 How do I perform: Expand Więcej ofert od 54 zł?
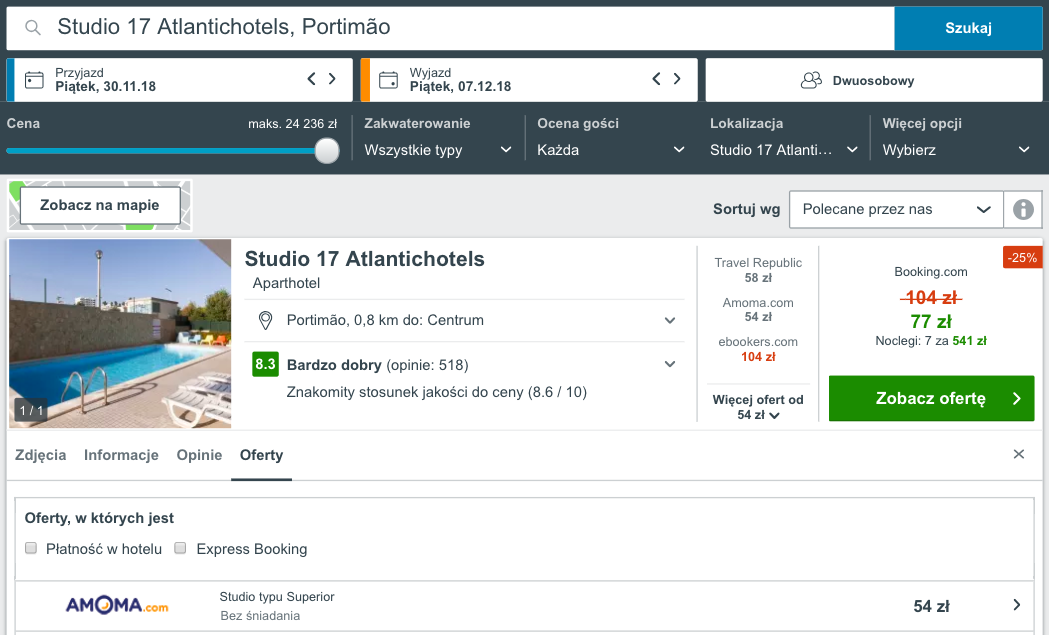757,407
